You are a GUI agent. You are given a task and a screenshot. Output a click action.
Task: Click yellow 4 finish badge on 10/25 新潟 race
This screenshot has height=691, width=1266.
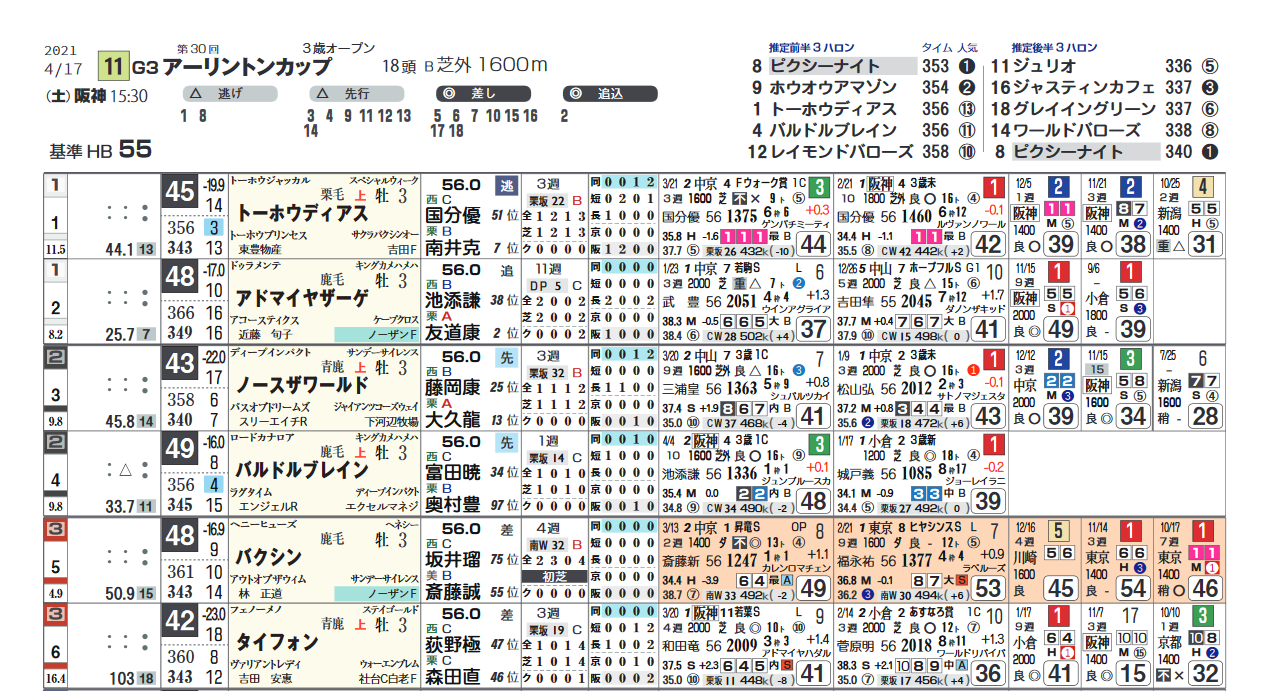point(1204,187)
